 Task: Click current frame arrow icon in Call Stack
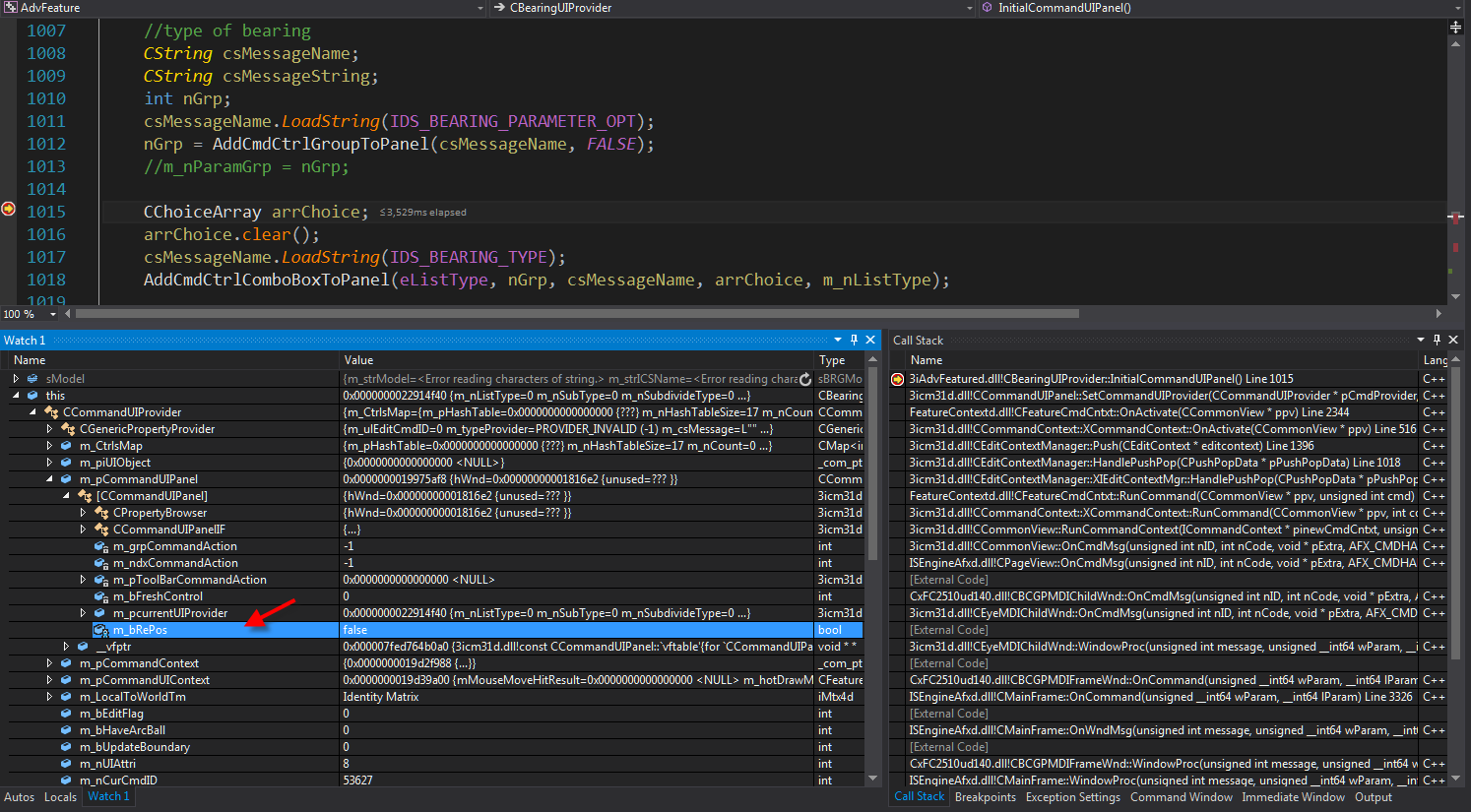pyautogui.click(x=897, y=379)
